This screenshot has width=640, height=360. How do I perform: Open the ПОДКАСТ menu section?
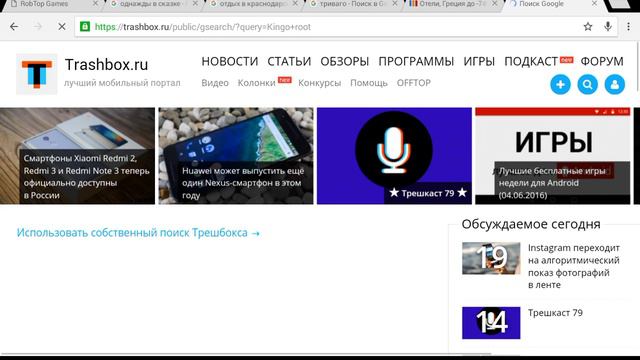(x=531, y=61)
